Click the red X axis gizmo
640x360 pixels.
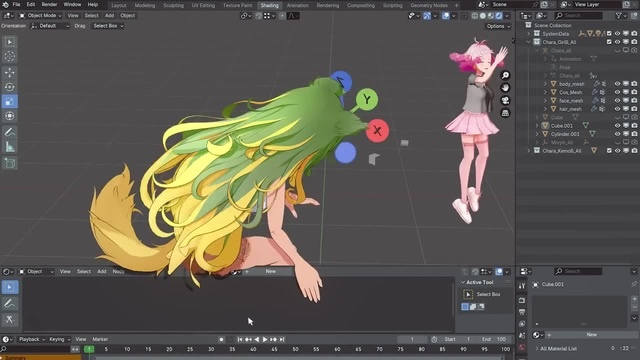click(377, 131)
